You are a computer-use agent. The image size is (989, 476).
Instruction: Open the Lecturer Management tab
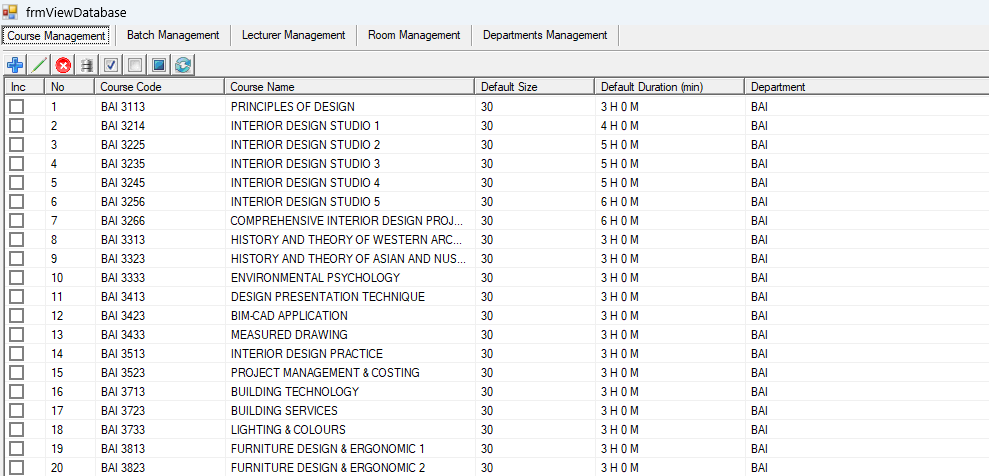pos(293,35)
